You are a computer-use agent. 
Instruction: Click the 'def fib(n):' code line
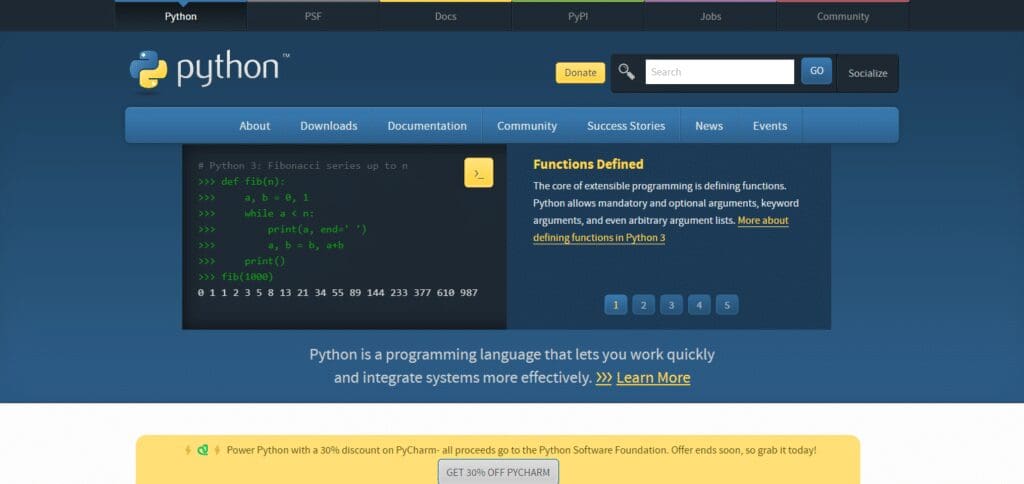[x=242, y=182]
